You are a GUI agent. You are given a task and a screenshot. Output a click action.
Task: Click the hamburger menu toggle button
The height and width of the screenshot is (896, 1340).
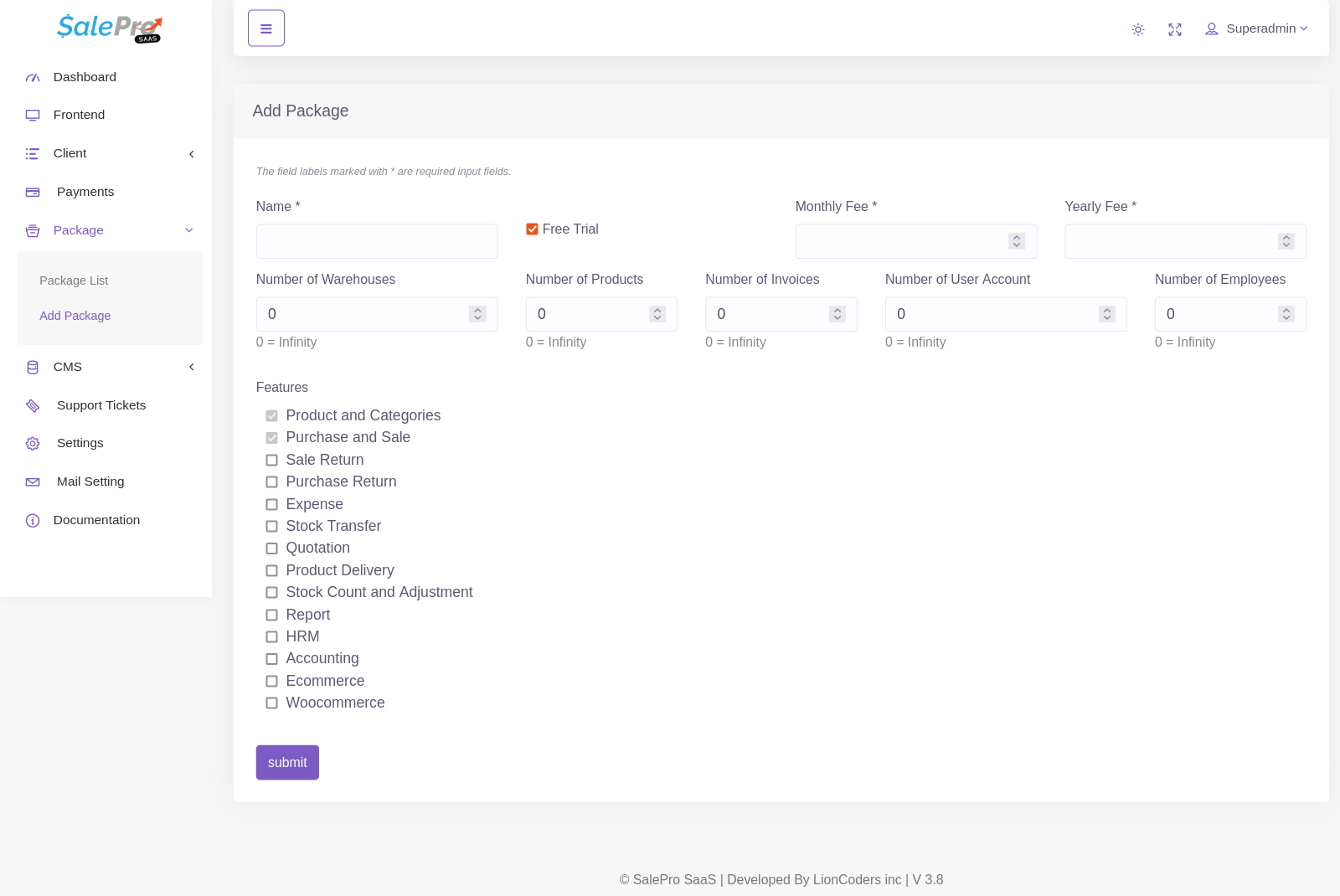click(x=266, y=28)
